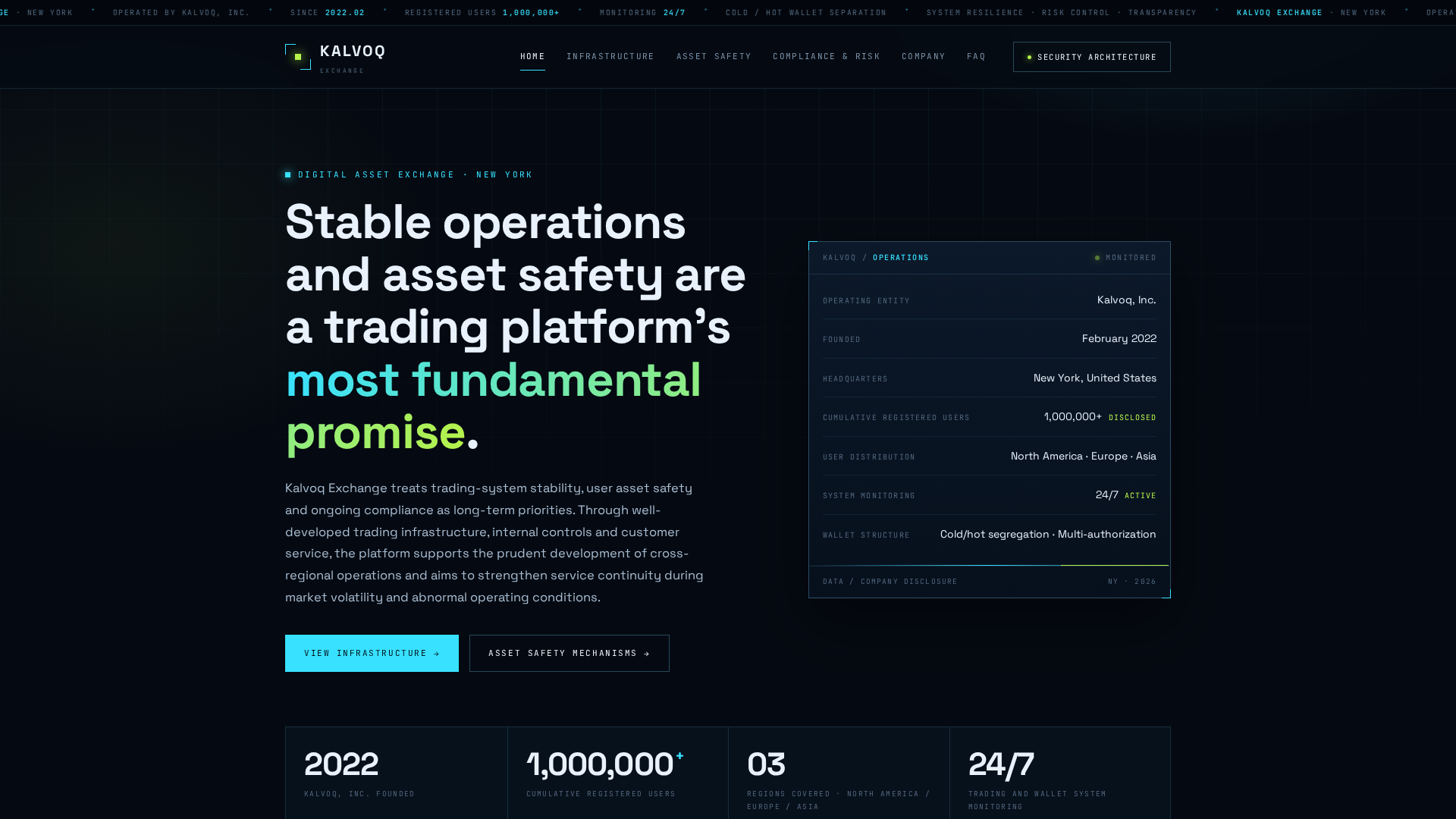1456x819 pixels.
Task: Click the KALVOQ wordmark text
Action: (353, 51)
